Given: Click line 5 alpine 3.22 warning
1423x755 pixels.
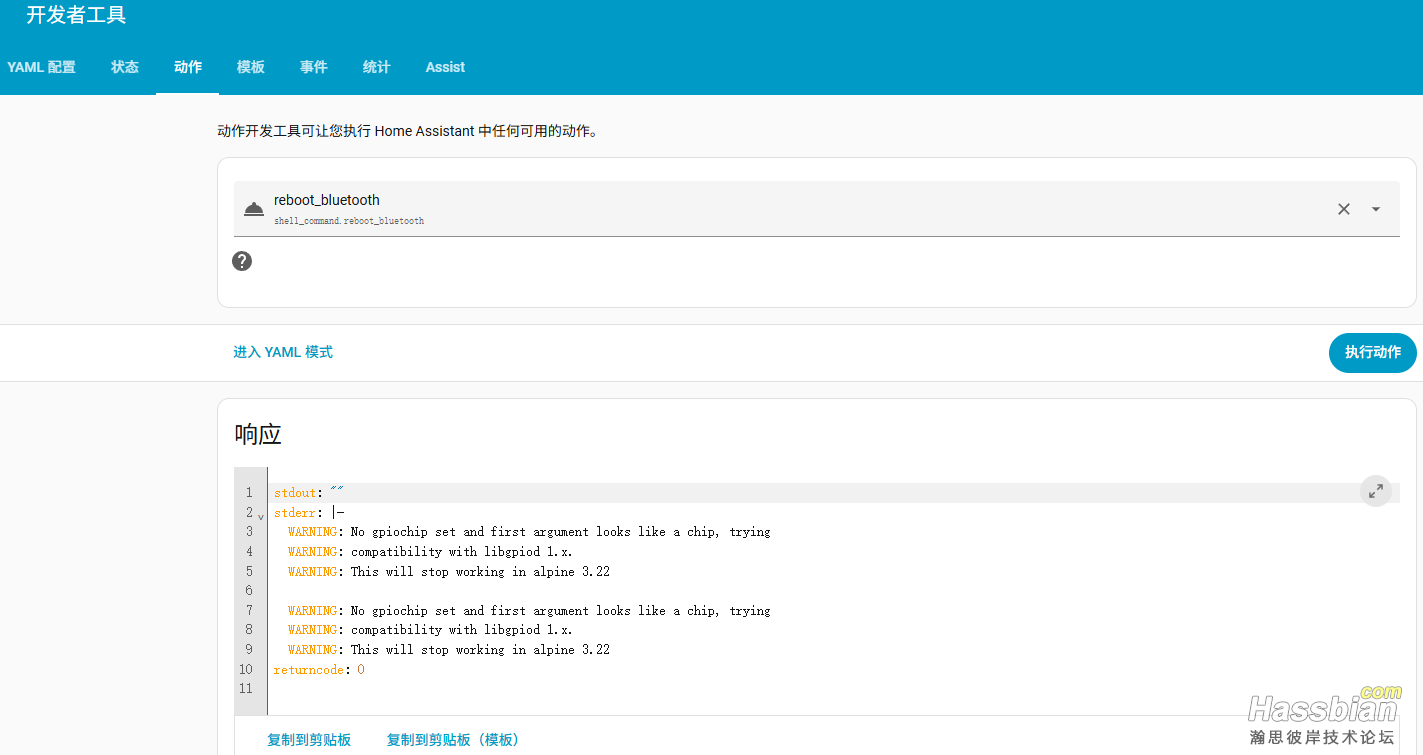Looking at the screenshot, I should pos(449,572).
